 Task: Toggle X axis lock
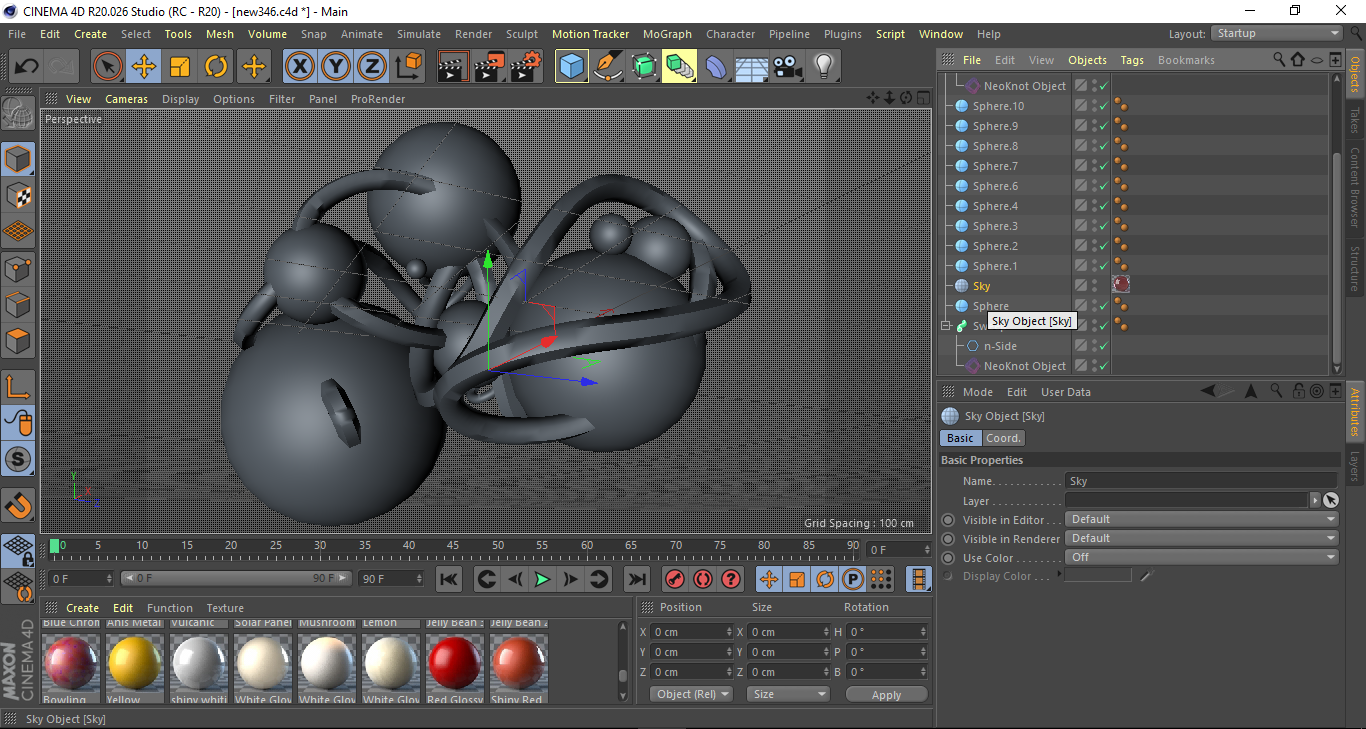click(299, 67)
